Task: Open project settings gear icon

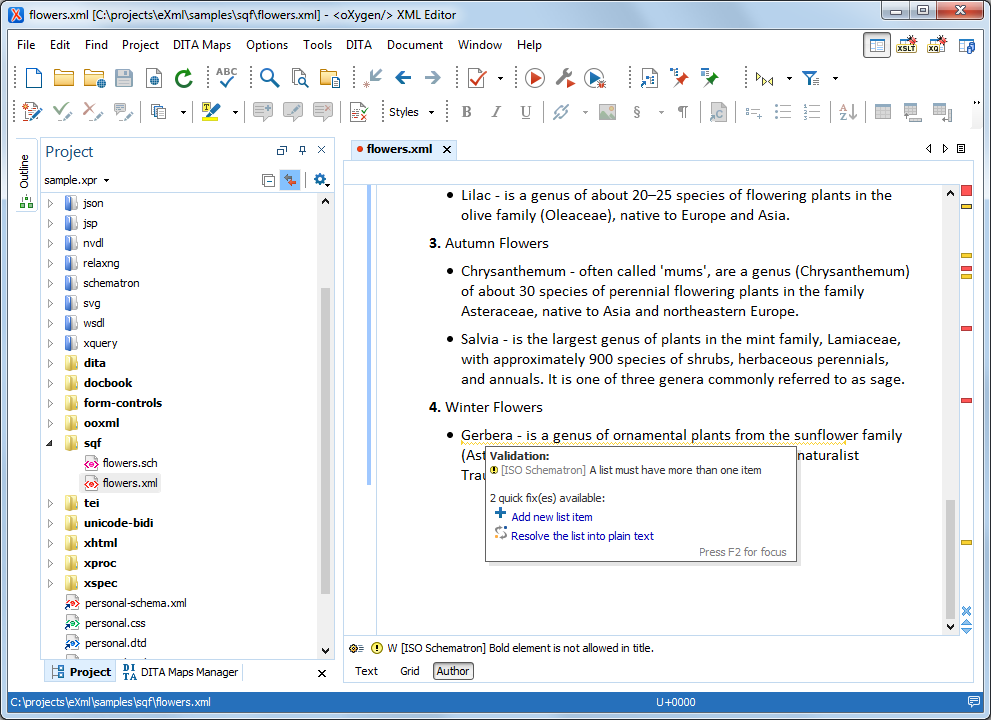Action: [320, 180]
